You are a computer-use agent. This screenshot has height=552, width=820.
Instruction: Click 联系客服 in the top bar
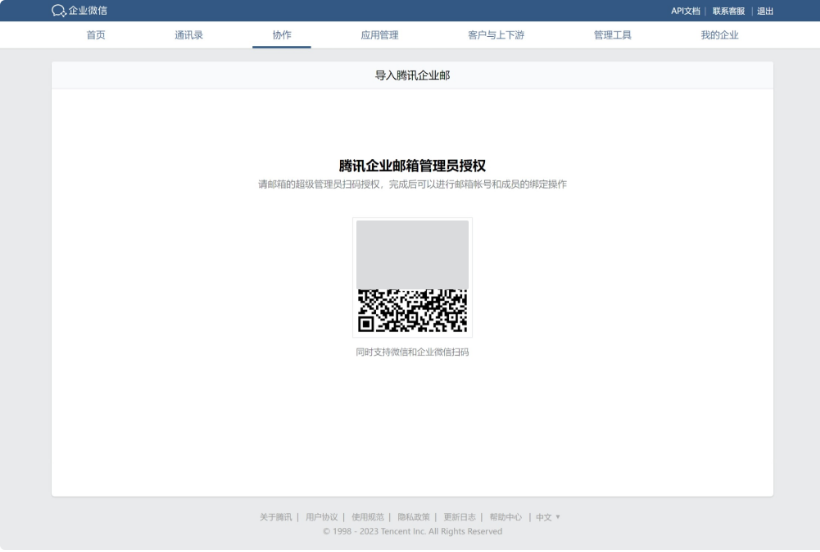click(x=728, y=11)
